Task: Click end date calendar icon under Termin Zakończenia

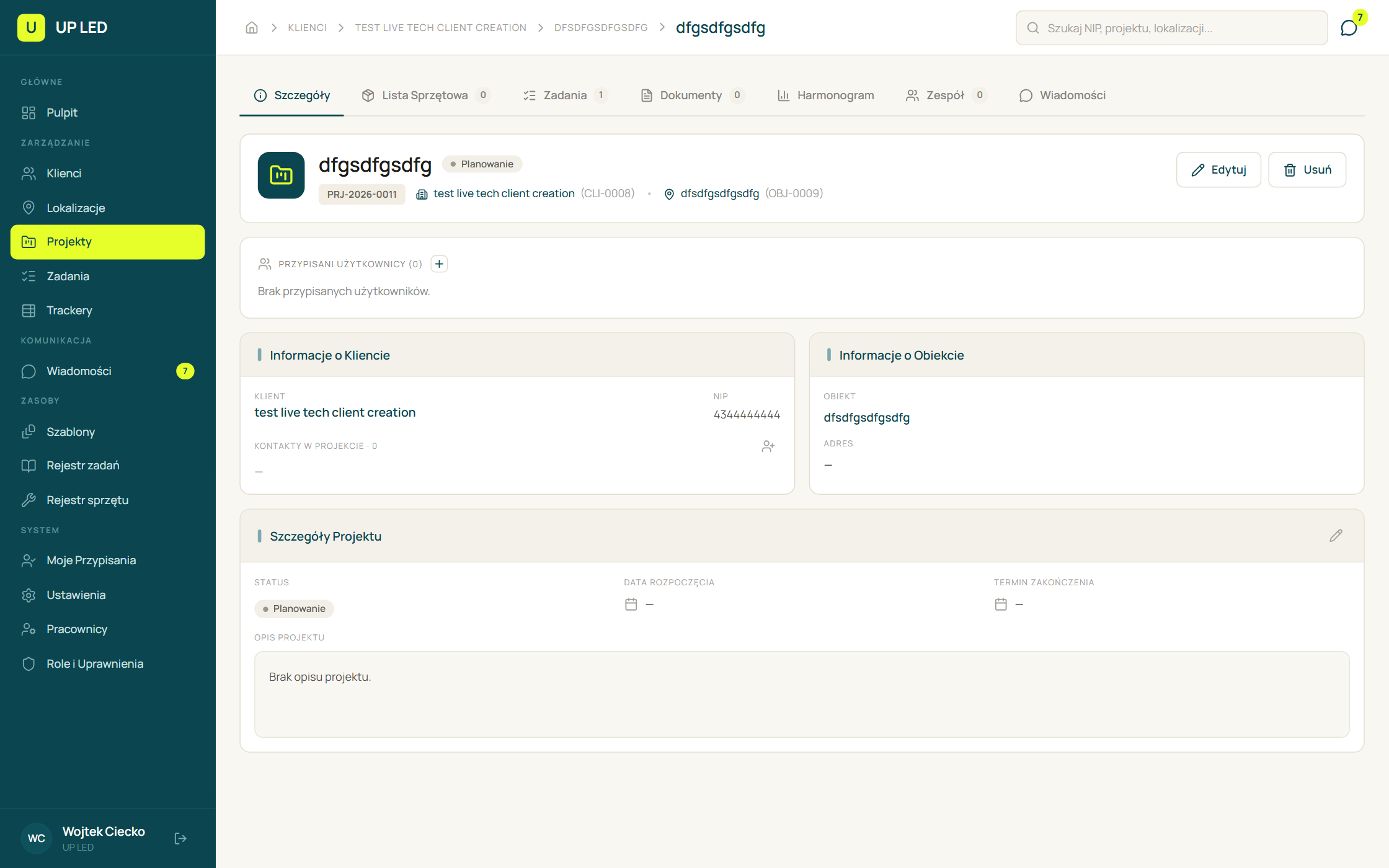Action: 1001,604
